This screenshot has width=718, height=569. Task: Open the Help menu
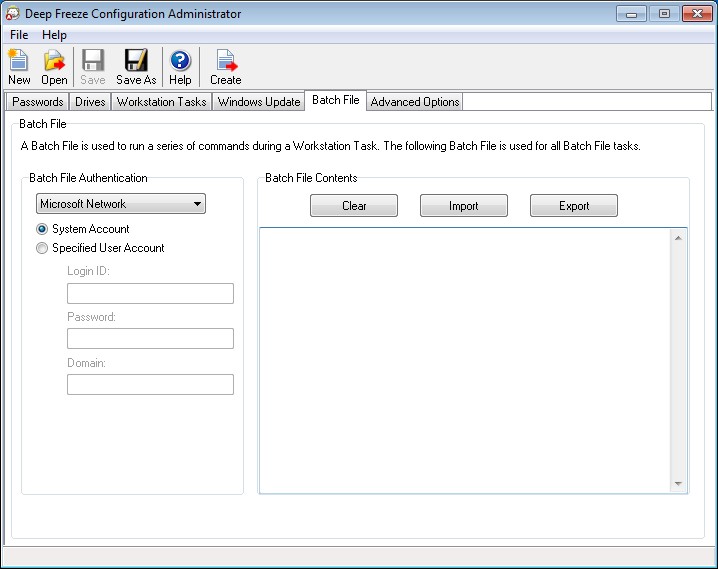54,35
